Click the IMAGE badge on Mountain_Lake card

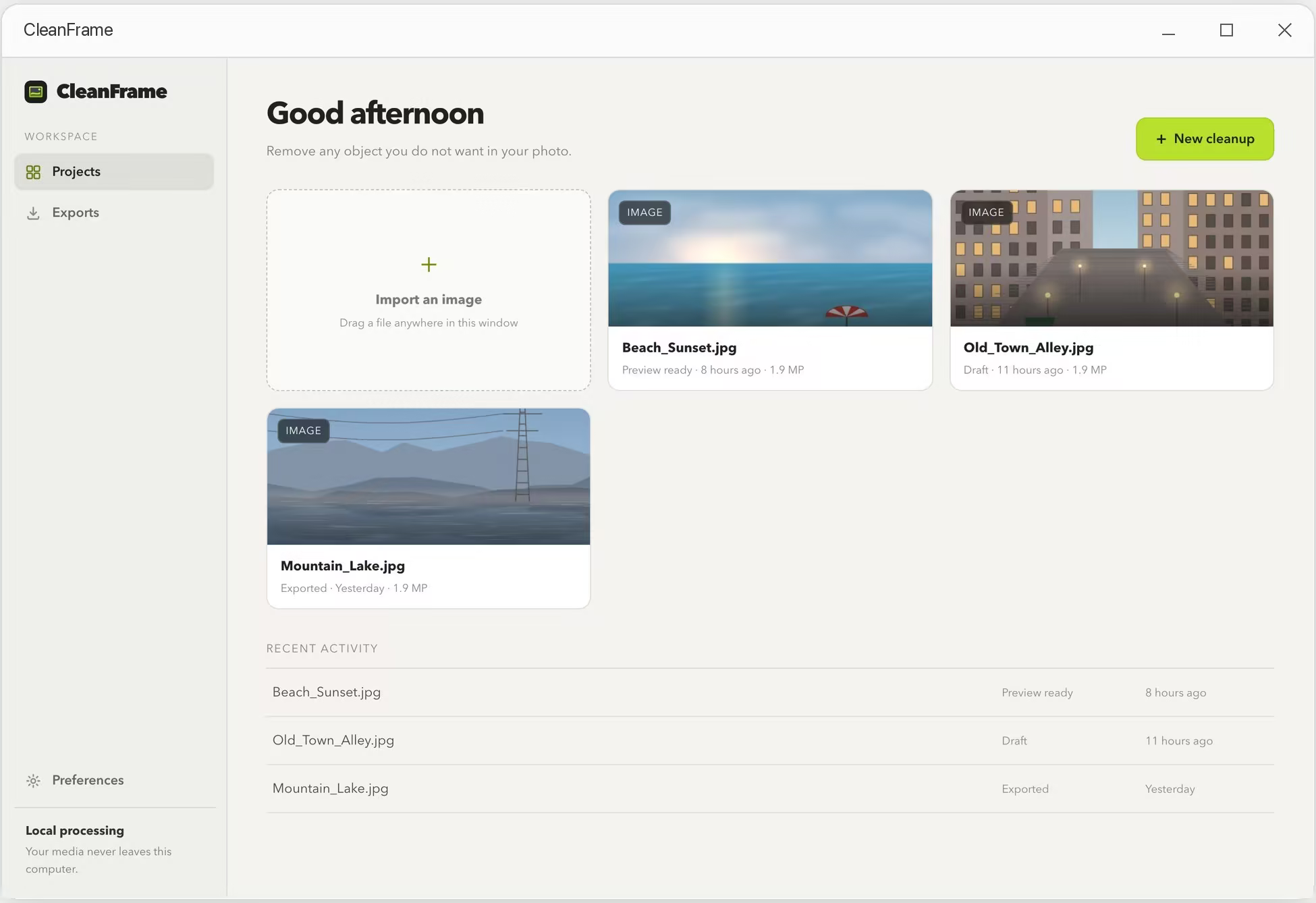(303, 431)
